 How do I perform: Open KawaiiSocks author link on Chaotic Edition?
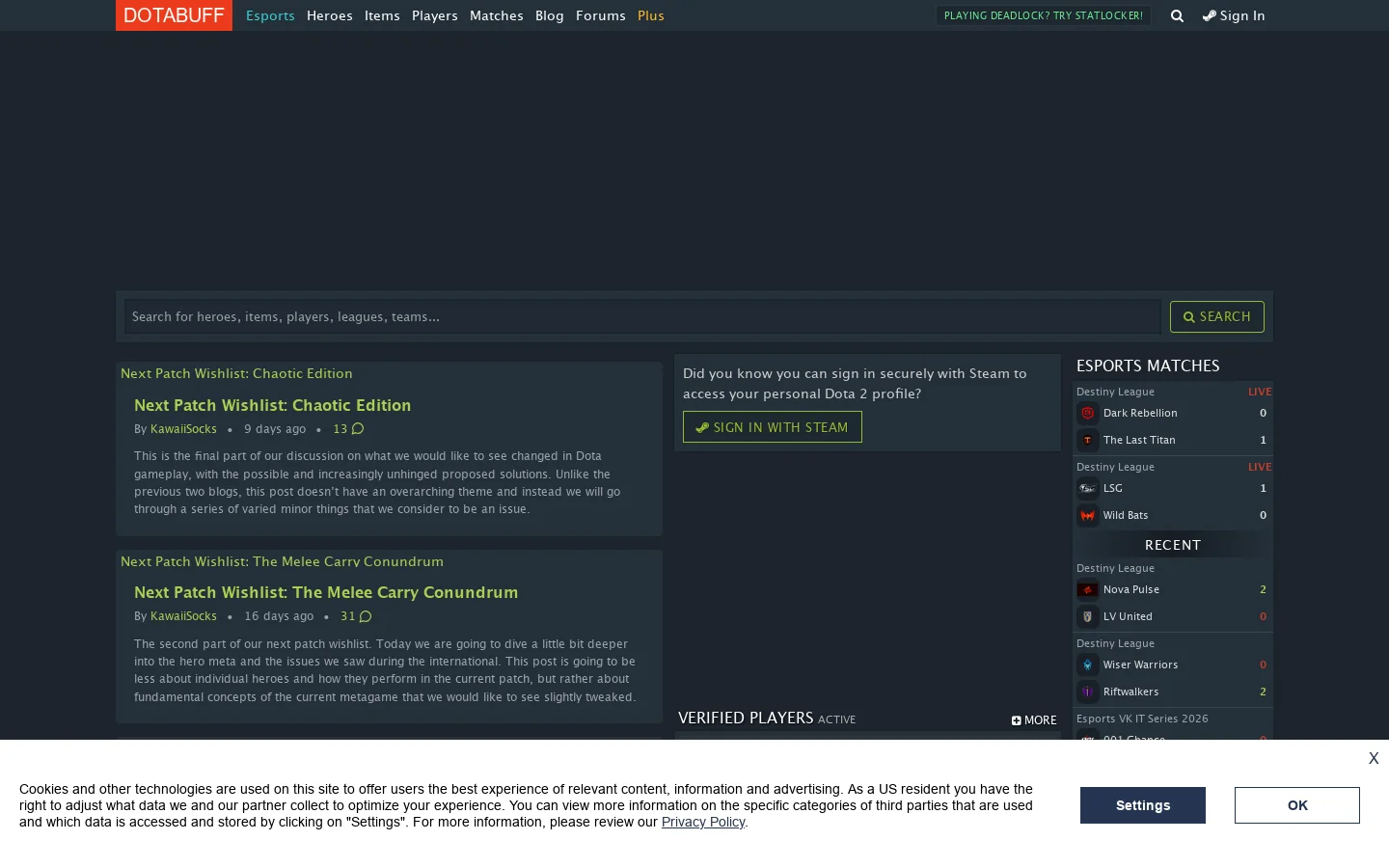pyautogui.click(x=183, y=429)
